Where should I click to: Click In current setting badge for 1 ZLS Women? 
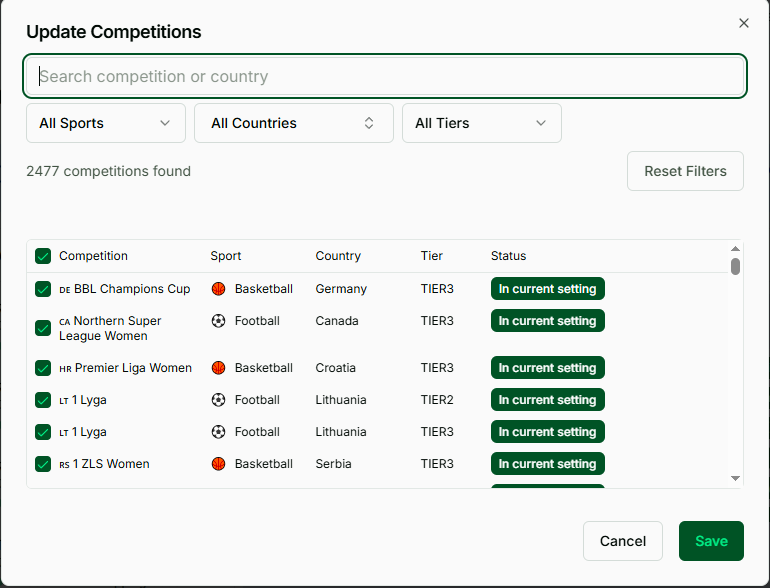(548, 464)
